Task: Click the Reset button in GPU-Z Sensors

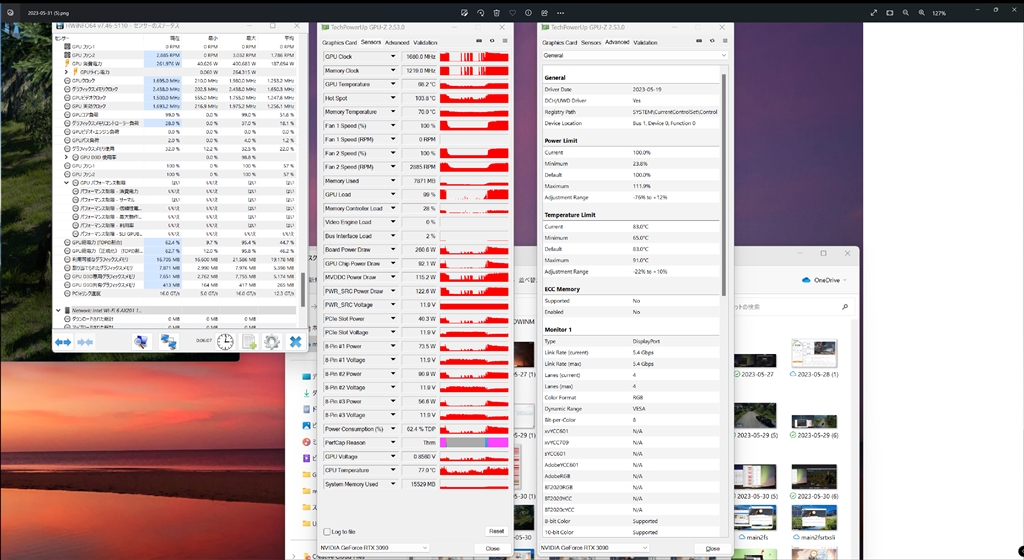Action: point(496,531)
